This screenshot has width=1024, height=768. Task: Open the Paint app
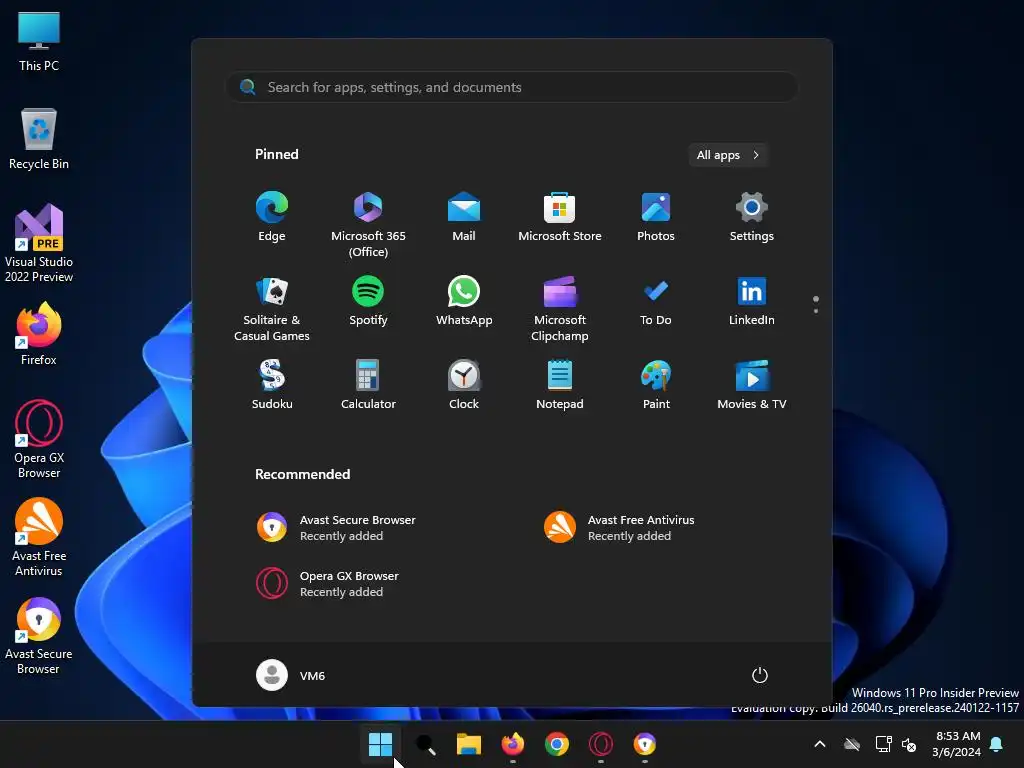point(656,385)
